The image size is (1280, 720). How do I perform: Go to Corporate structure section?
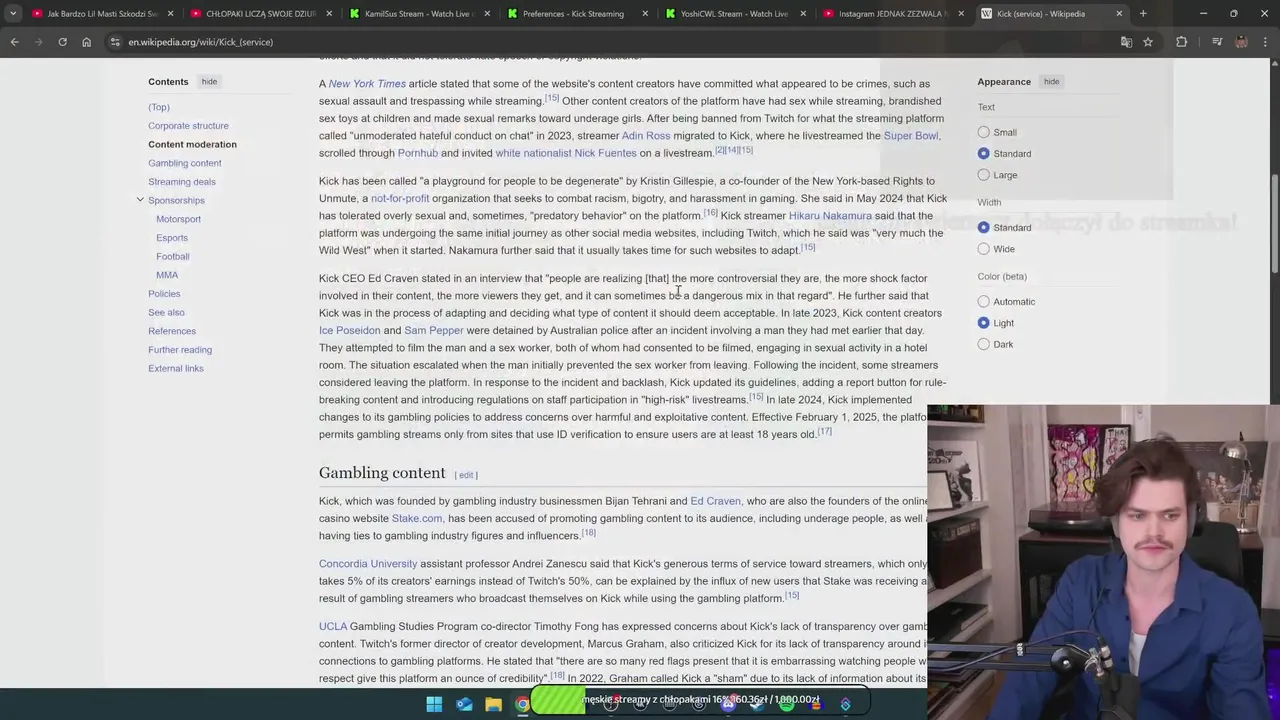[188, 125]
